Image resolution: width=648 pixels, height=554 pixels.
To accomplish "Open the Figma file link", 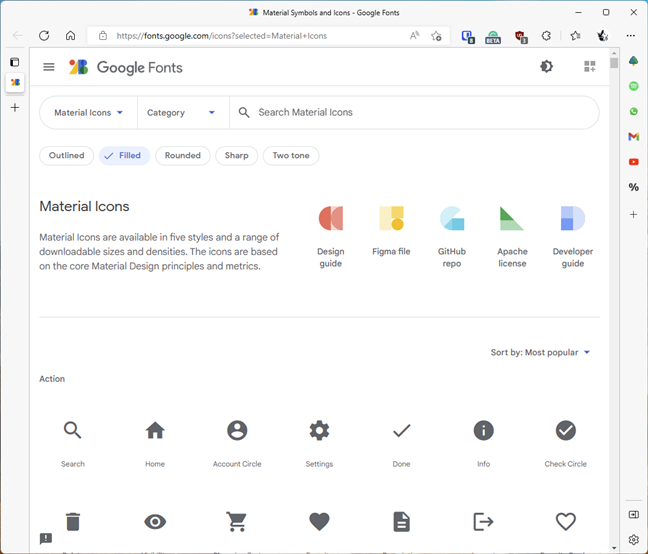I will click(x=391, y=231).
